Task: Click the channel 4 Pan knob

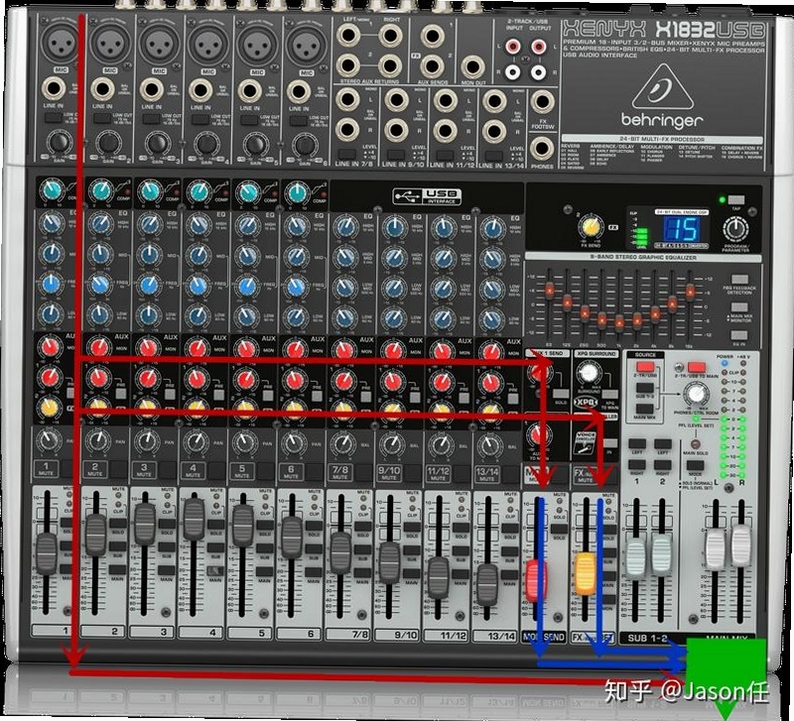Action: pos(195,443)
